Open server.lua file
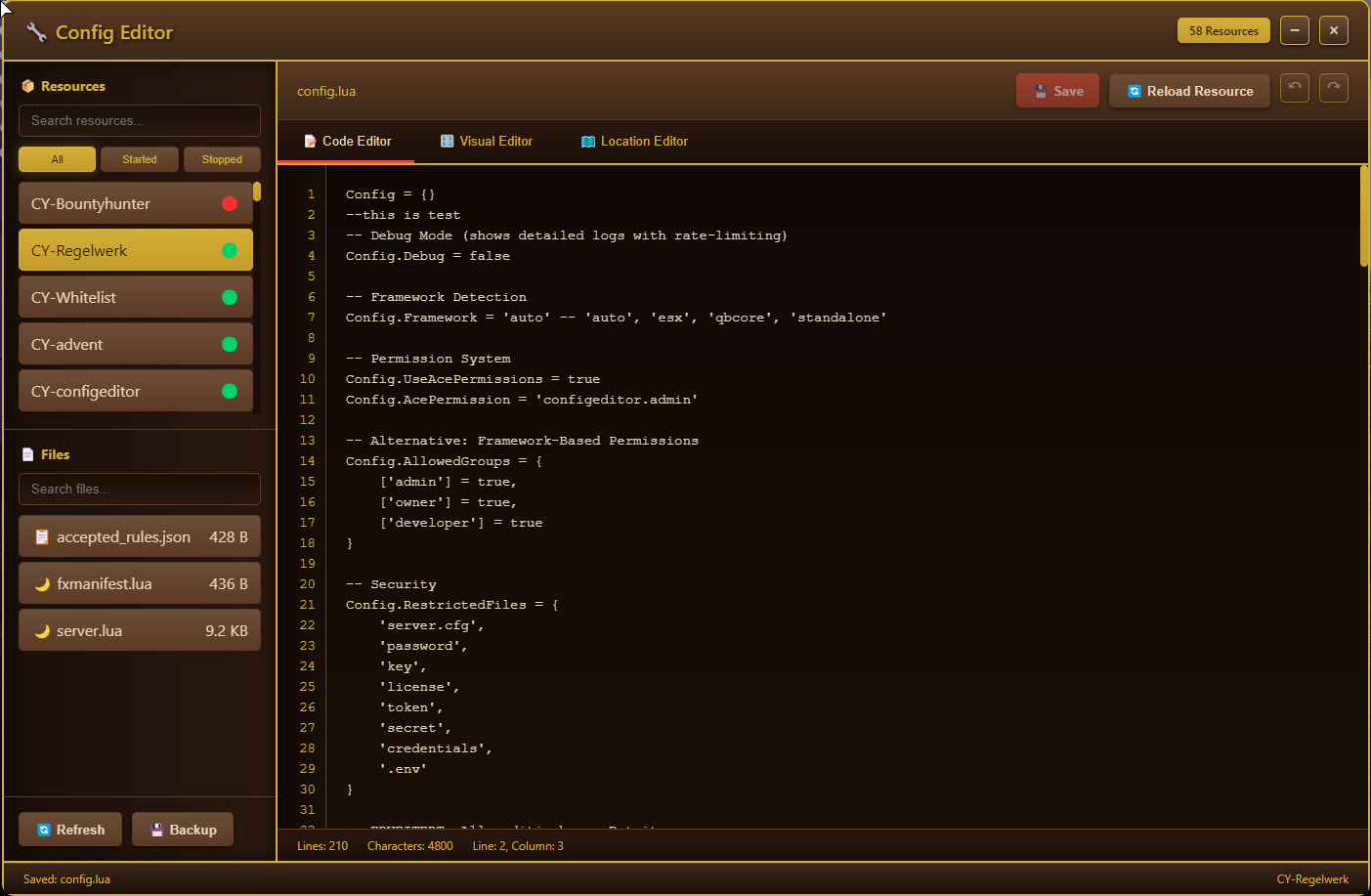The height and width of the screenshot is (896, 1371). (x=140, y=630)
